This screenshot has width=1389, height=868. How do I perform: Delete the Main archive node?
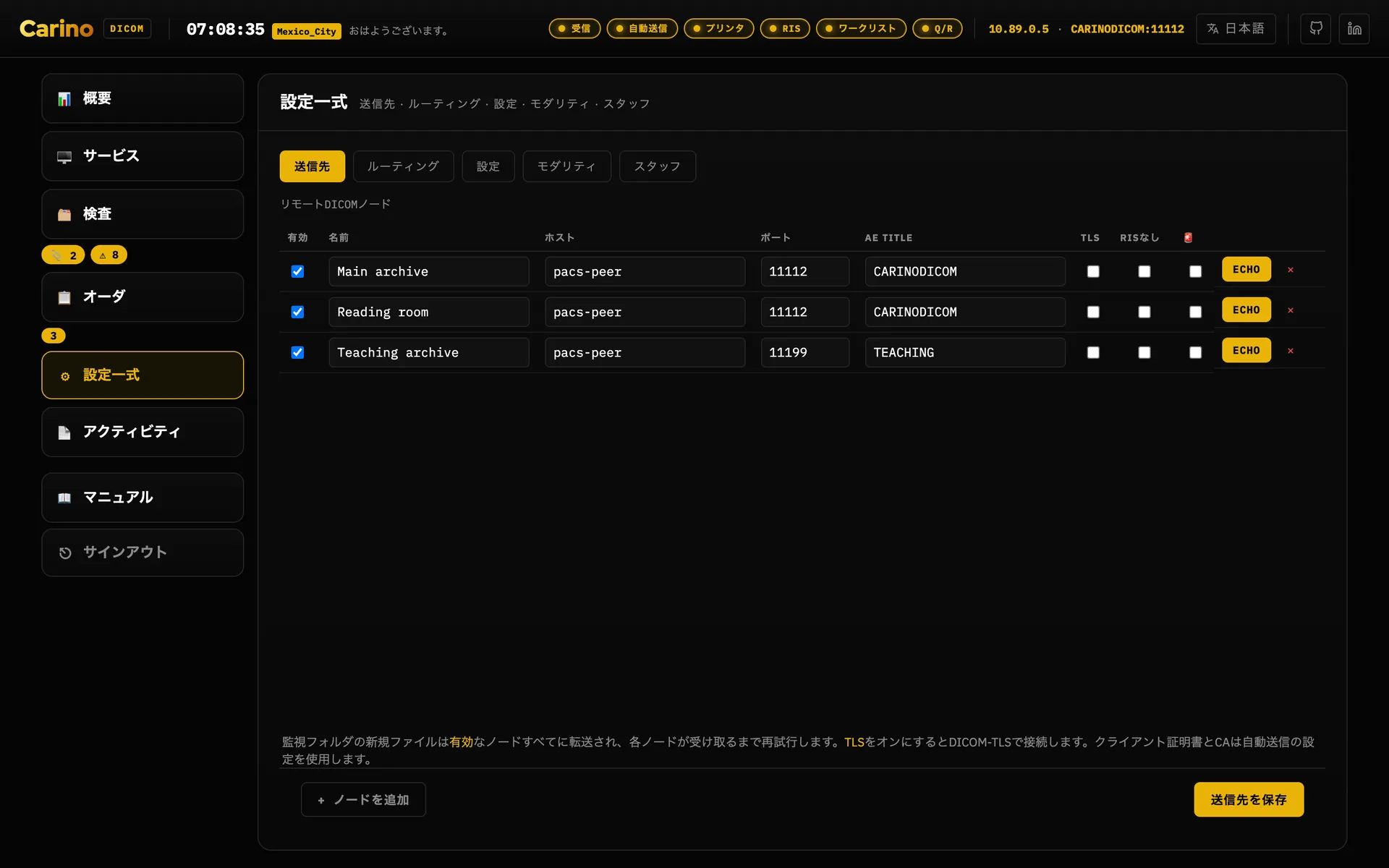(1290, 270)
